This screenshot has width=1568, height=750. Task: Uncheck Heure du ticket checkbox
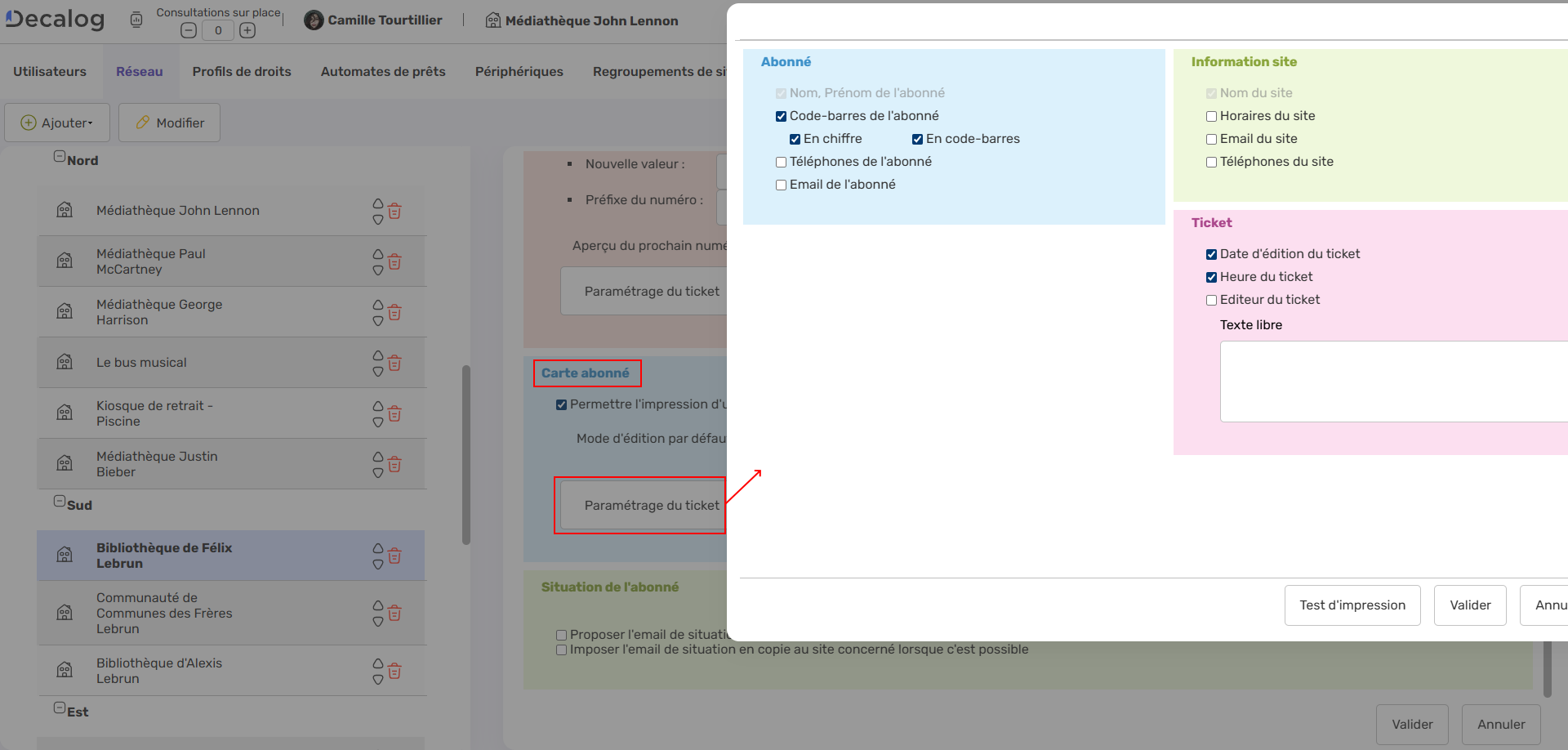coord(1211,278)
